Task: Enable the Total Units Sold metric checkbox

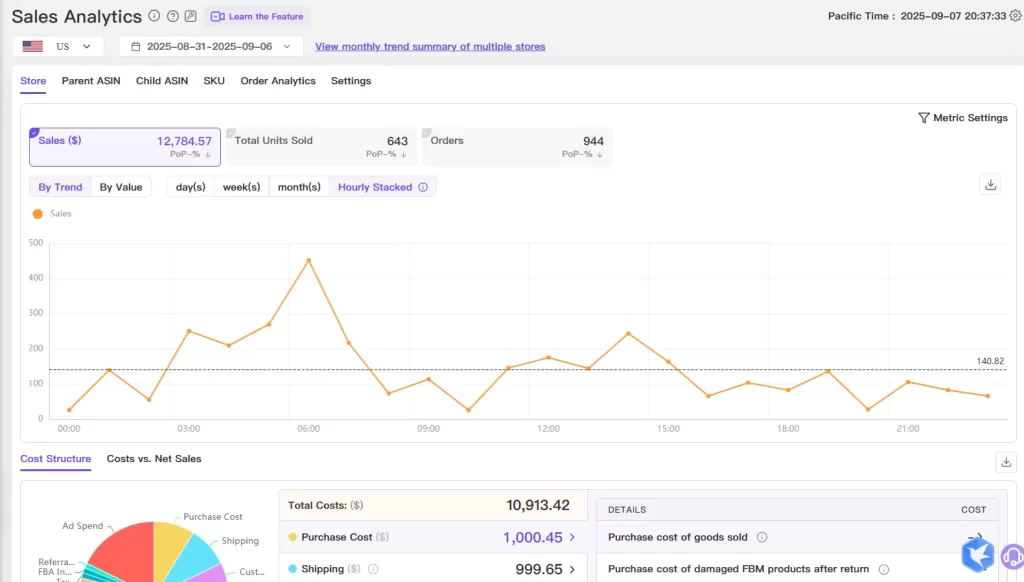Action: pos(231,133)
